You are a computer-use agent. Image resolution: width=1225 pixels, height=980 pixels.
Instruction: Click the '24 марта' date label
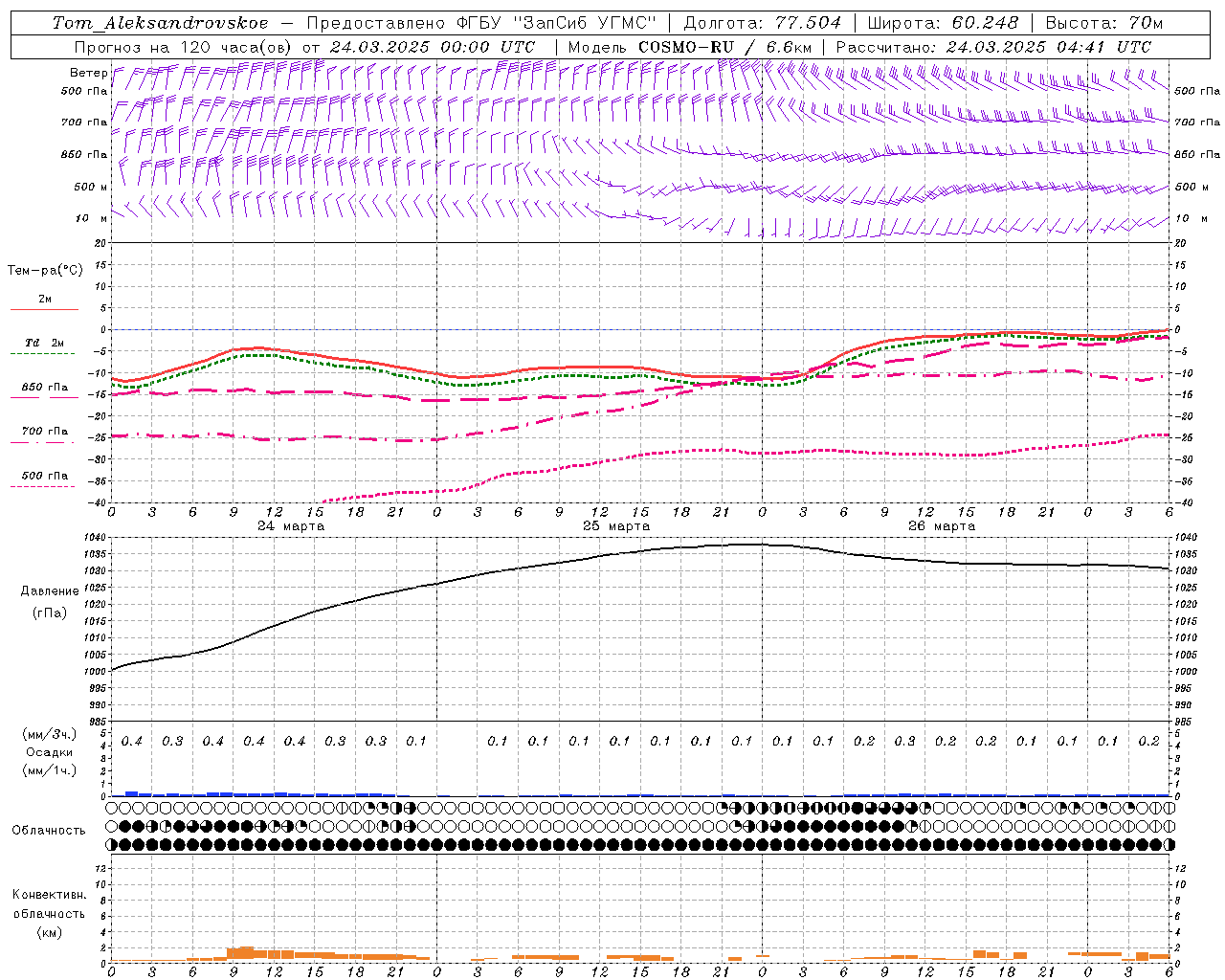[x=291, y=526]
